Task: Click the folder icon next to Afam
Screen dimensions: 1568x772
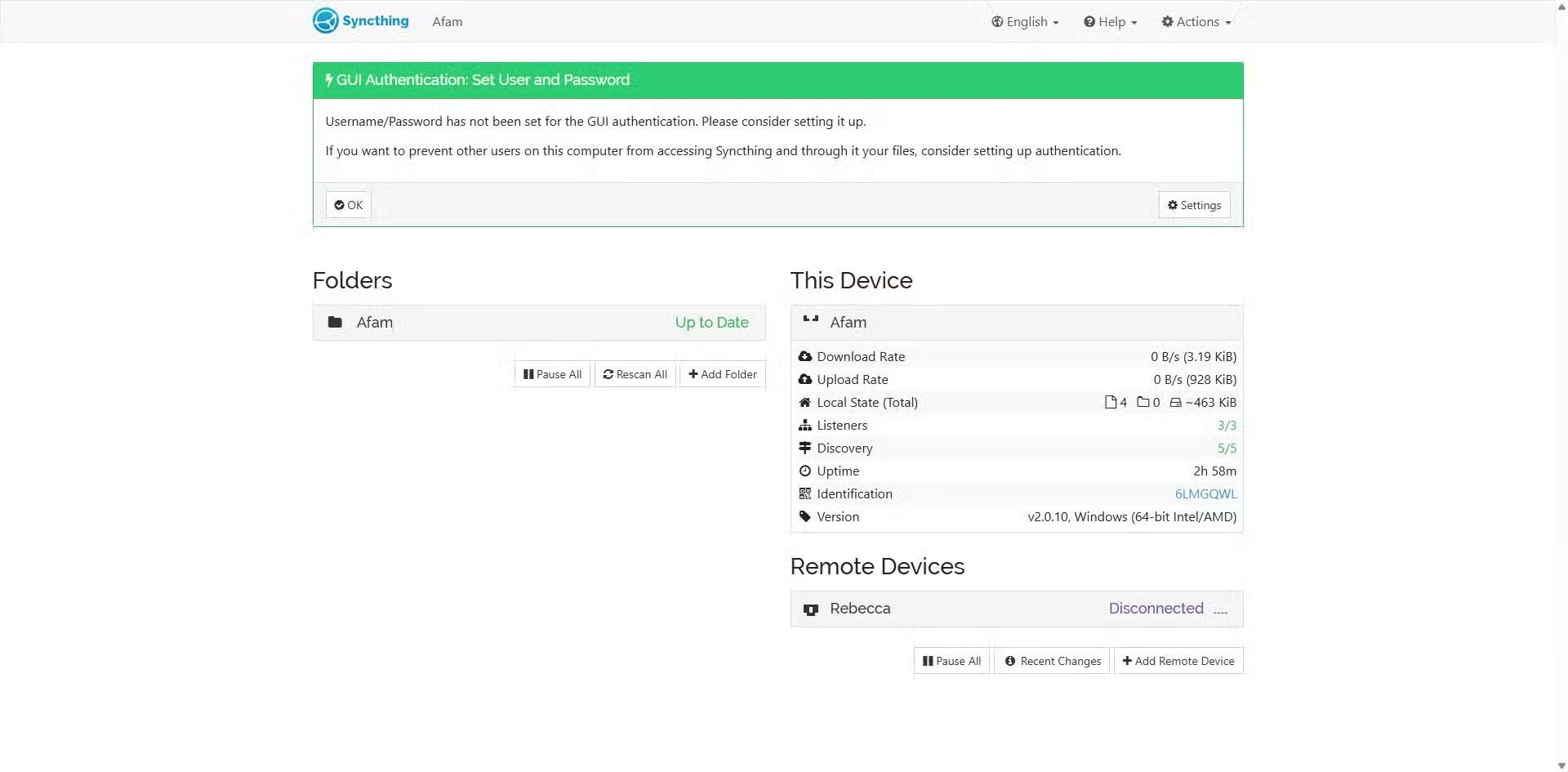Action: pos(335,322)
